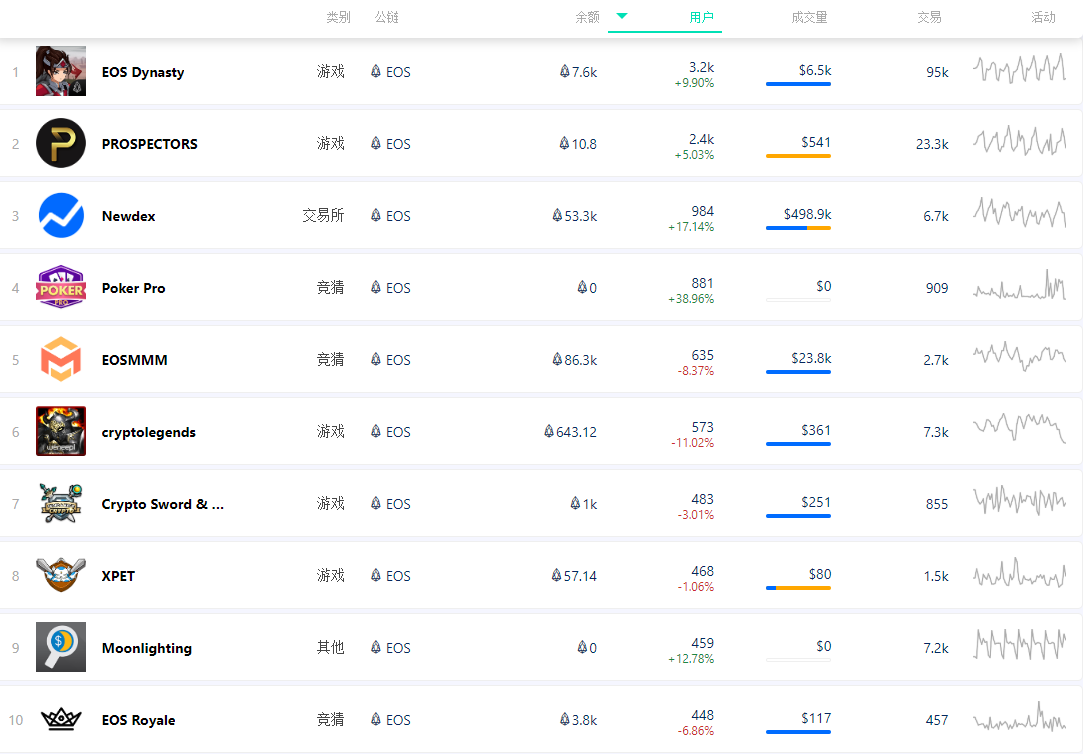
Task: Toggle sort arrow next to 用户 column
Action: pos(622,16)
